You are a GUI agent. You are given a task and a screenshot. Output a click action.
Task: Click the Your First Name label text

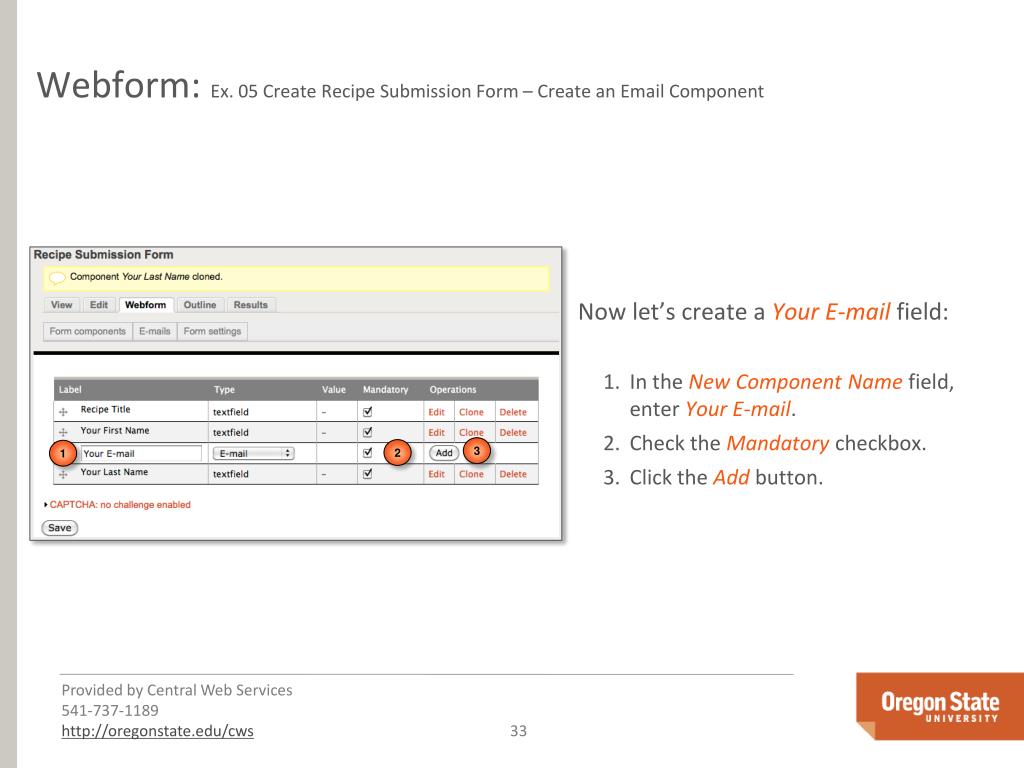(x=114, y=430)
